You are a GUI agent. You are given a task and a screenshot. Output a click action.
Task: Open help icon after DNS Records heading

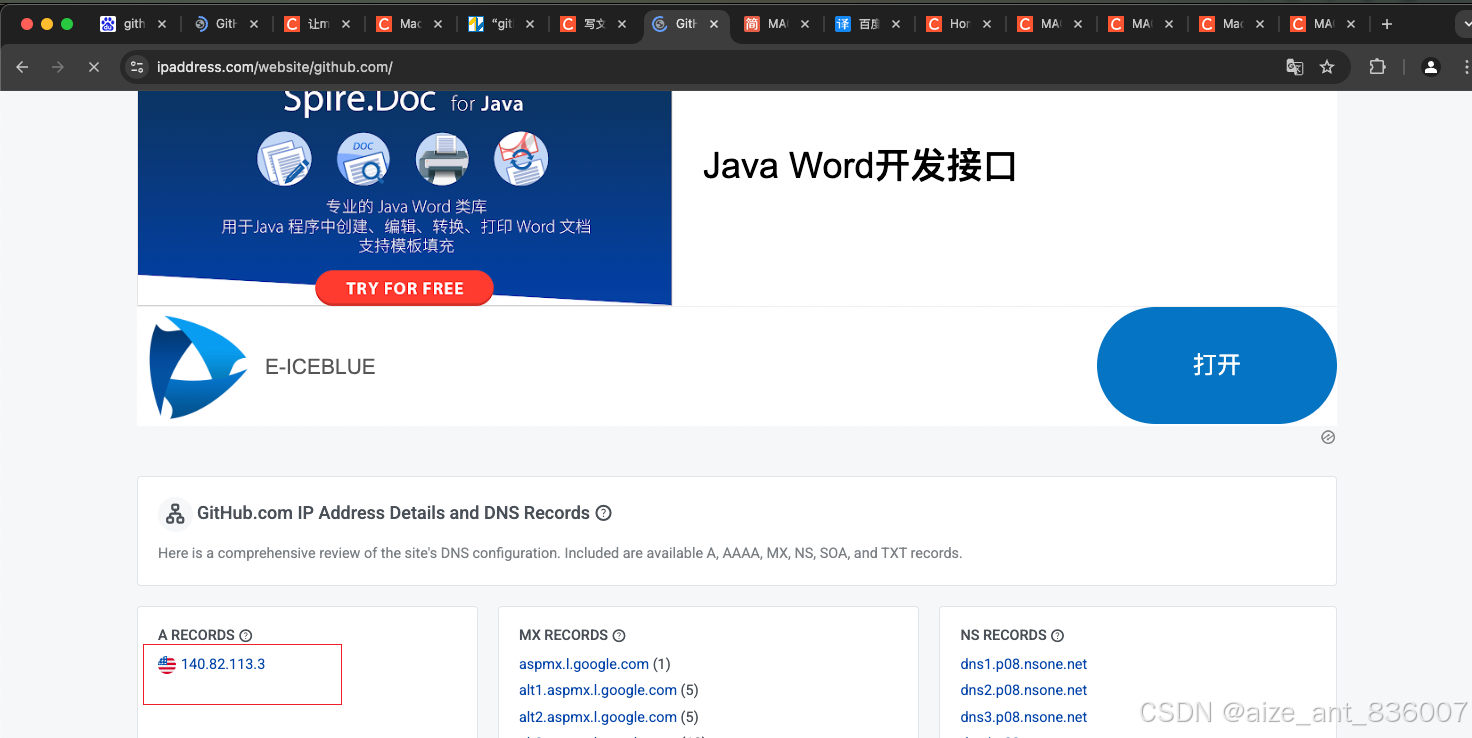coord(603,513)
